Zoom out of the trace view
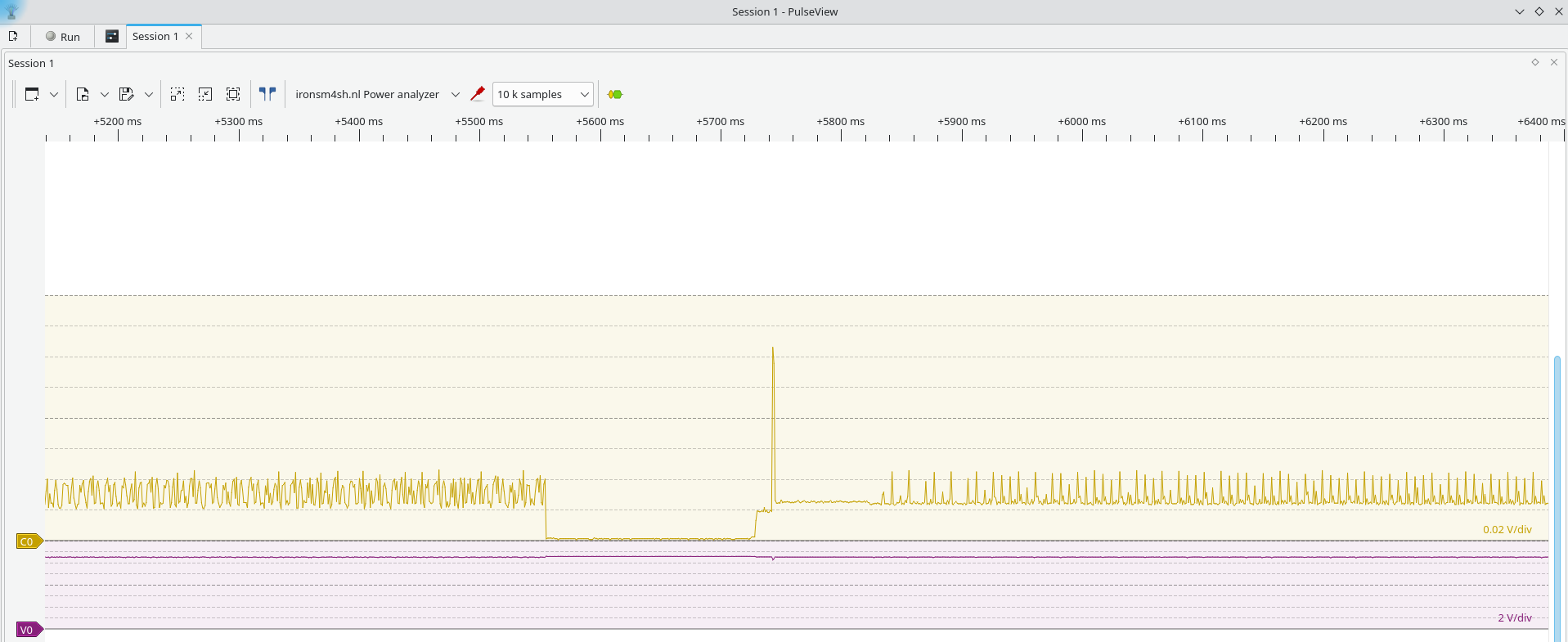Viewport: 1568px width, 642px height. coord(205,94)
